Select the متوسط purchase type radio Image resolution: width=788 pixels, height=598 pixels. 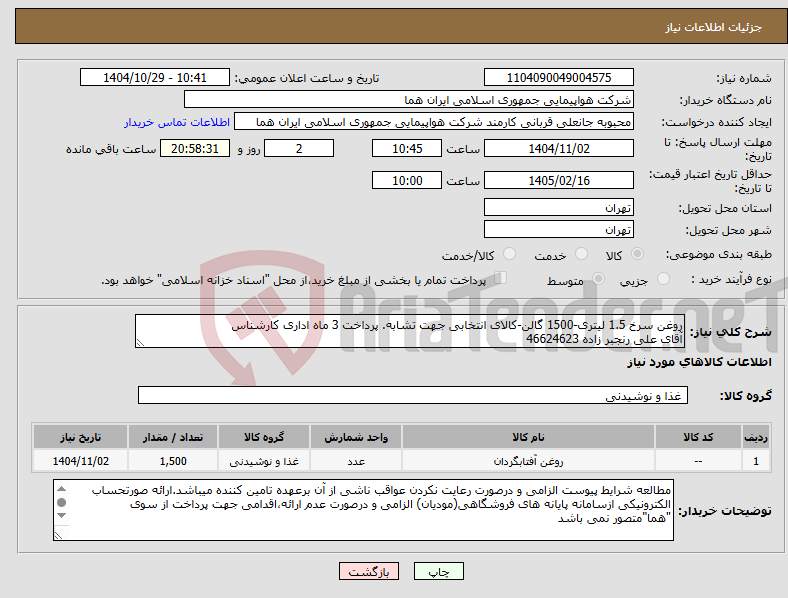click(x=598, y=278)
